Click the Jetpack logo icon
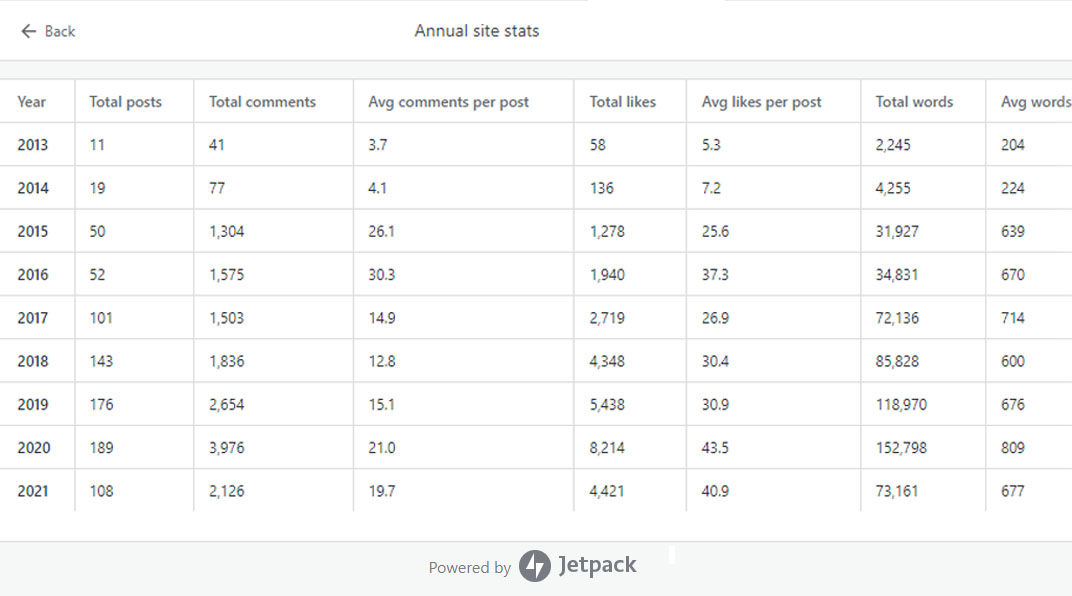 pos(535,566)
